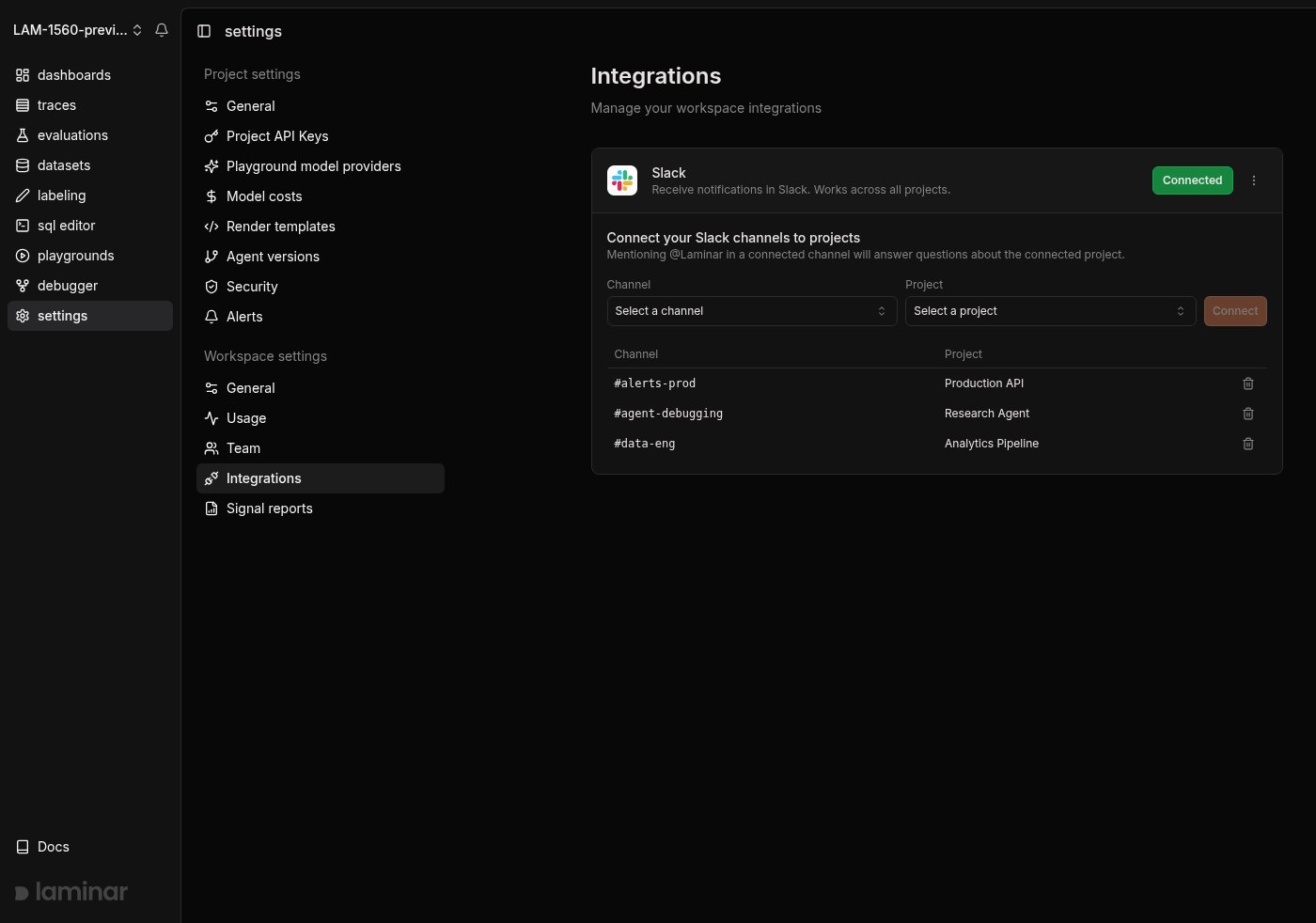
Task: Click the Security shield icon
Action: (211, 287)
